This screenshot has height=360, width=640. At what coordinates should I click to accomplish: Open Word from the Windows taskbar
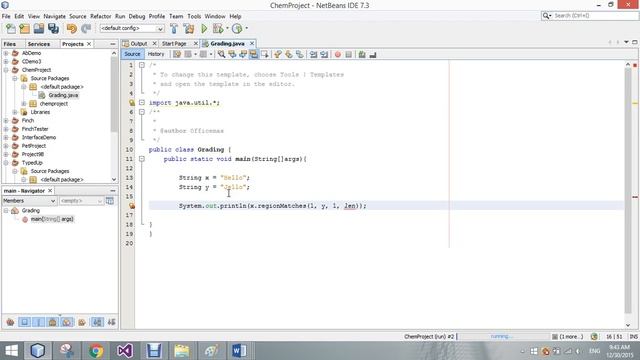coord(240,351)
